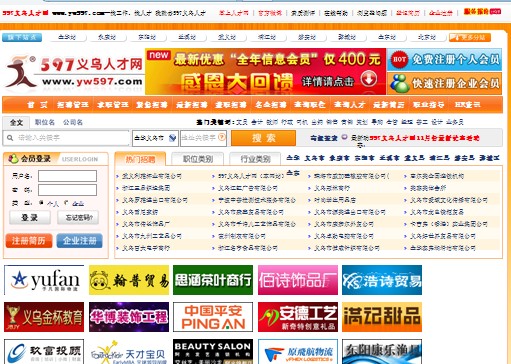Focus the second keyword field beside region

(203, 138)
